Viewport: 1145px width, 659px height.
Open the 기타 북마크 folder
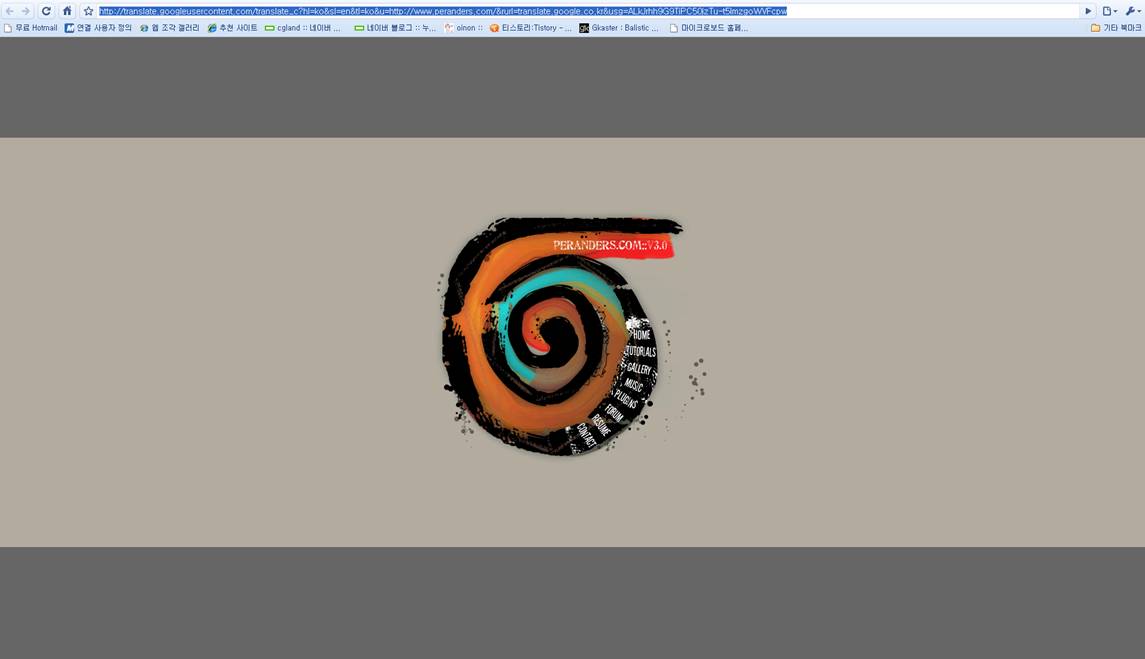pyautogui.click(x=1116, y=28)
